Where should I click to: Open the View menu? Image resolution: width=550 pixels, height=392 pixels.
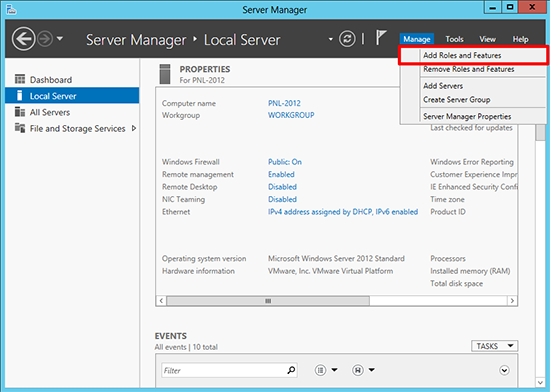pyautogui.click(x=488, y=39)
